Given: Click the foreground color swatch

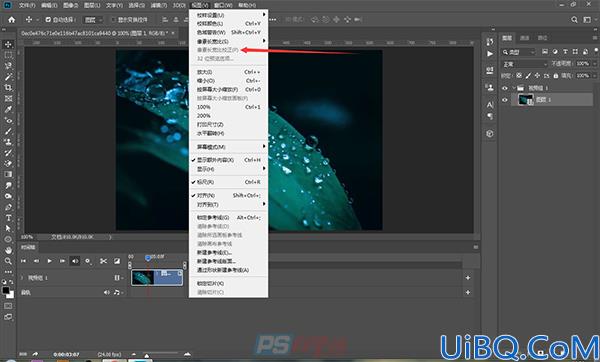Looking at the screenshot, I should coord(6,290).
